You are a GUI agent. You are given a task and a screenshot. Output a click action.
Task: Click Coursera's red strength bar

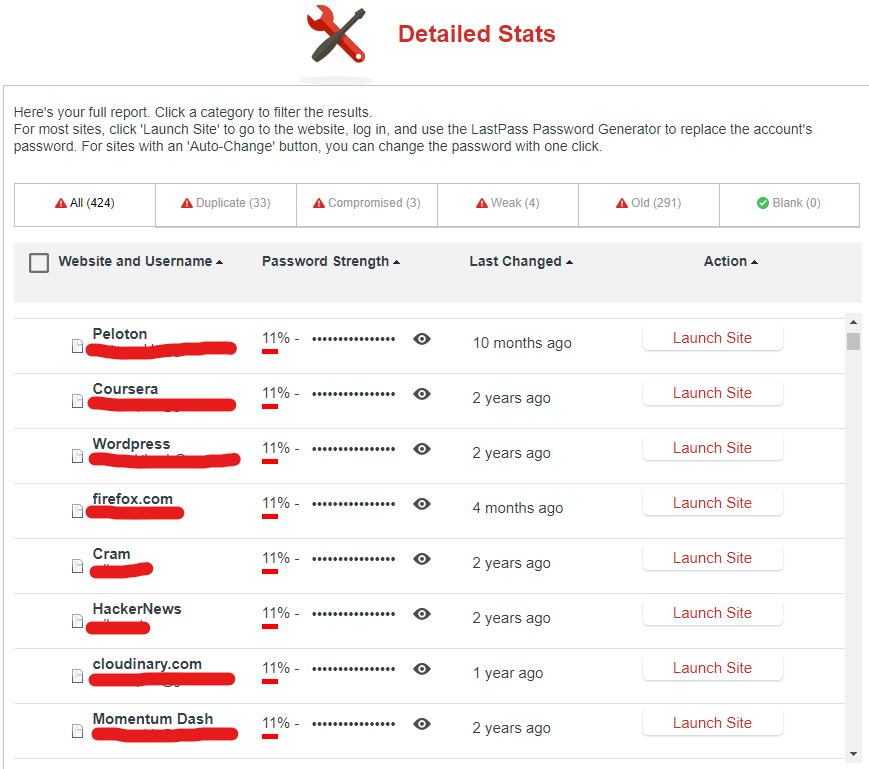tap(270, 406)
